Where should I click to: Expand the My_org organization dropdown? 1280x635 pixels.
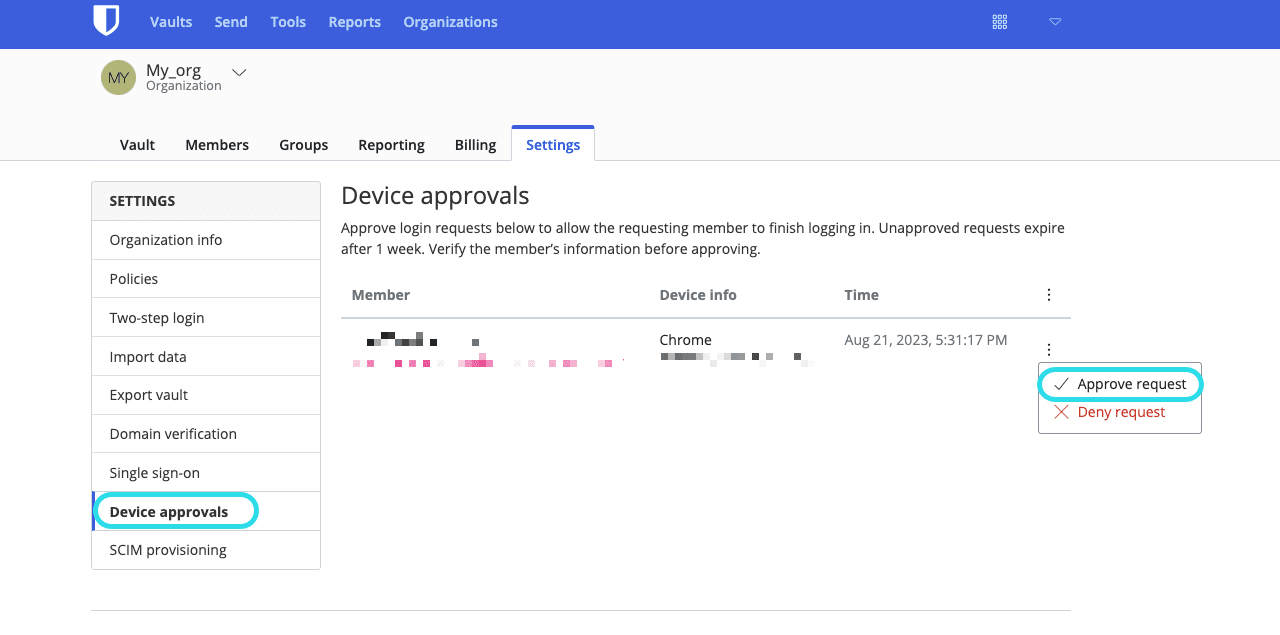point(238,72)
